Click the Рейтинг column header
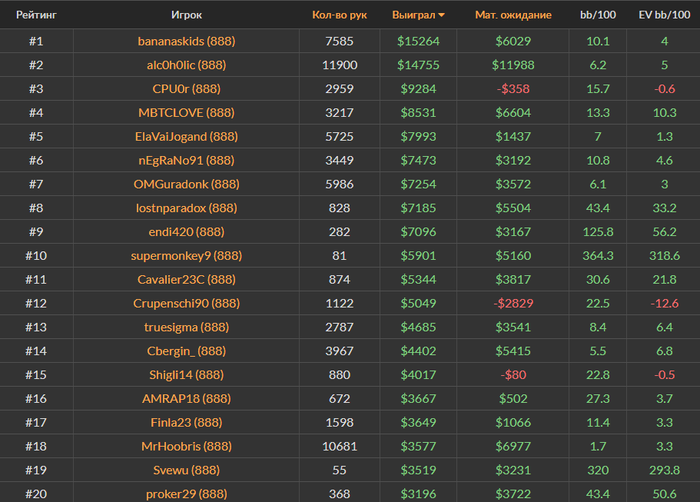Image resolution: width=700 pixels, height=502 pixels. coord(36,15)
